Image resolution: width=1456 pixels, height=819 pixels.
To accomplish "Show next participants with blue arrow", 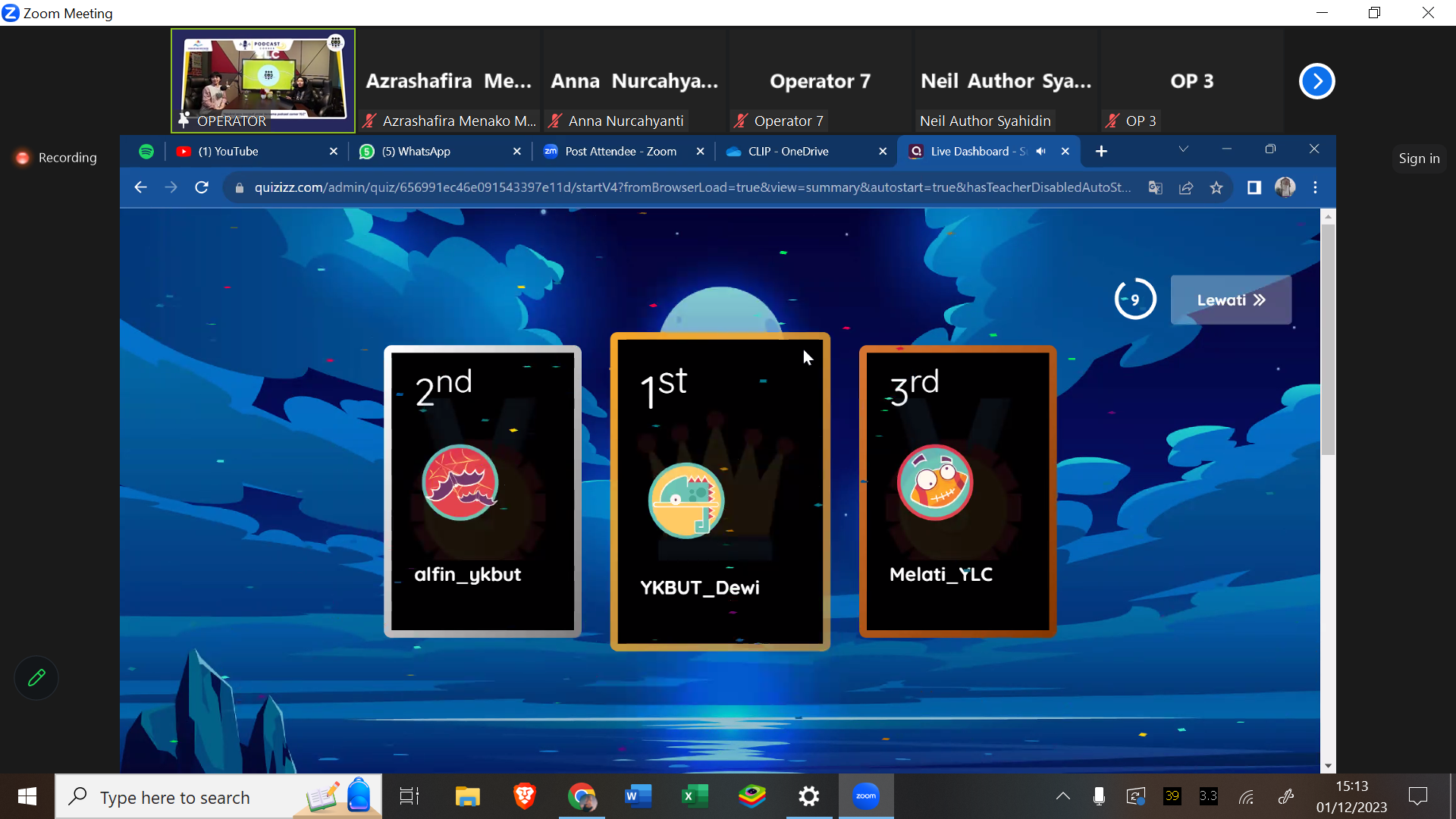I will tap(1316, 81).
